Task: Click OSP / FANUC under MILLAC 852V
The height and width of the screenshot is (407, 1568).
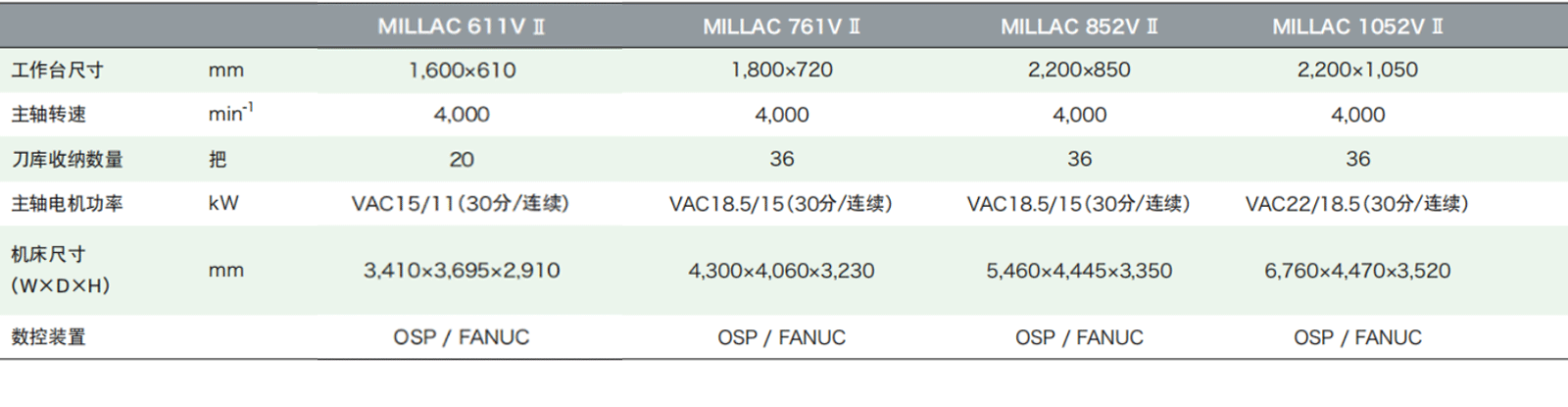Action: click(x=1079, y=337)
